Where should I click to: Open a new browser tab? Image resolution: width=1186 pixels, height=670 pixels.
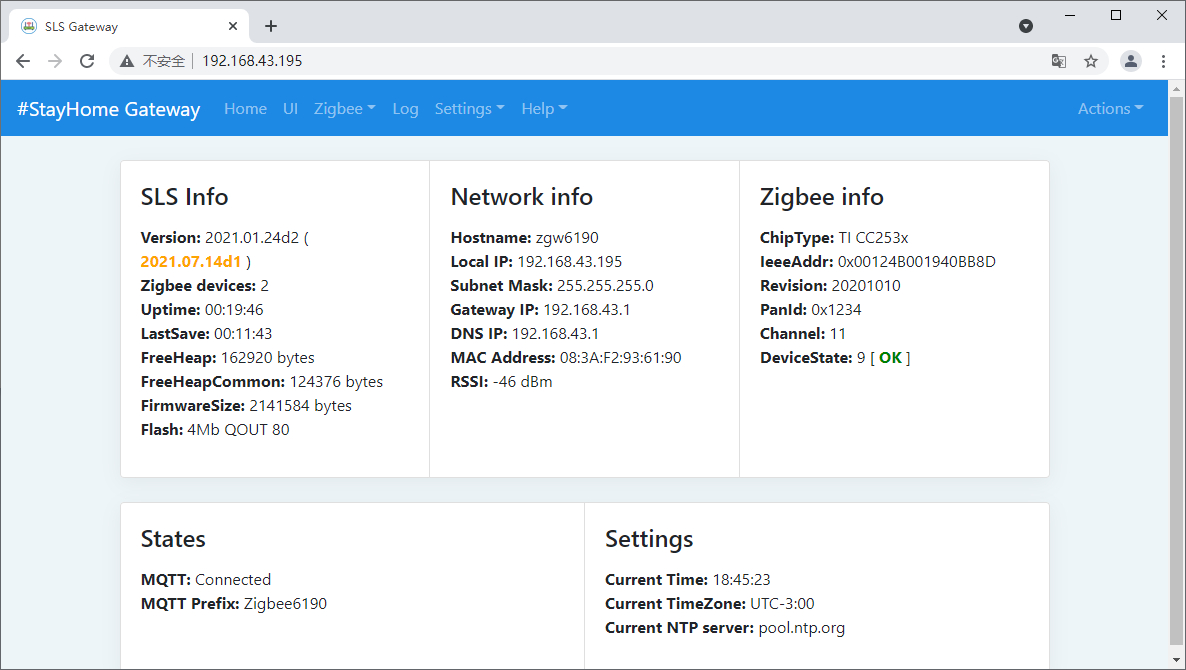coord(271,26)
